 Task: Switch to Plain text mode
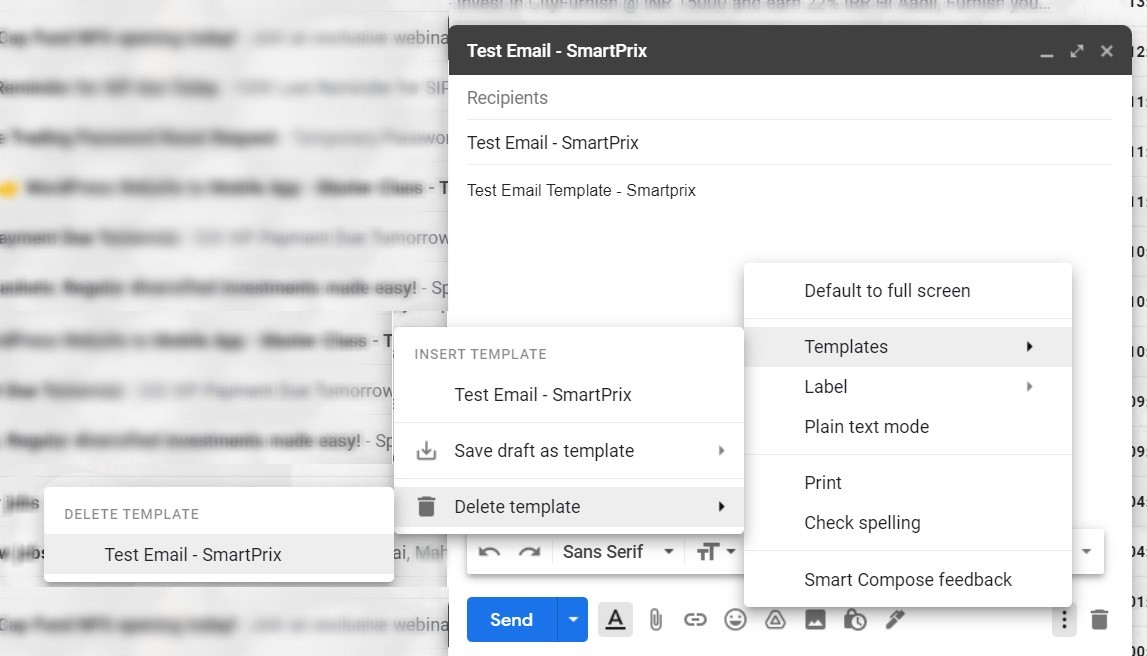click(866, 426)
